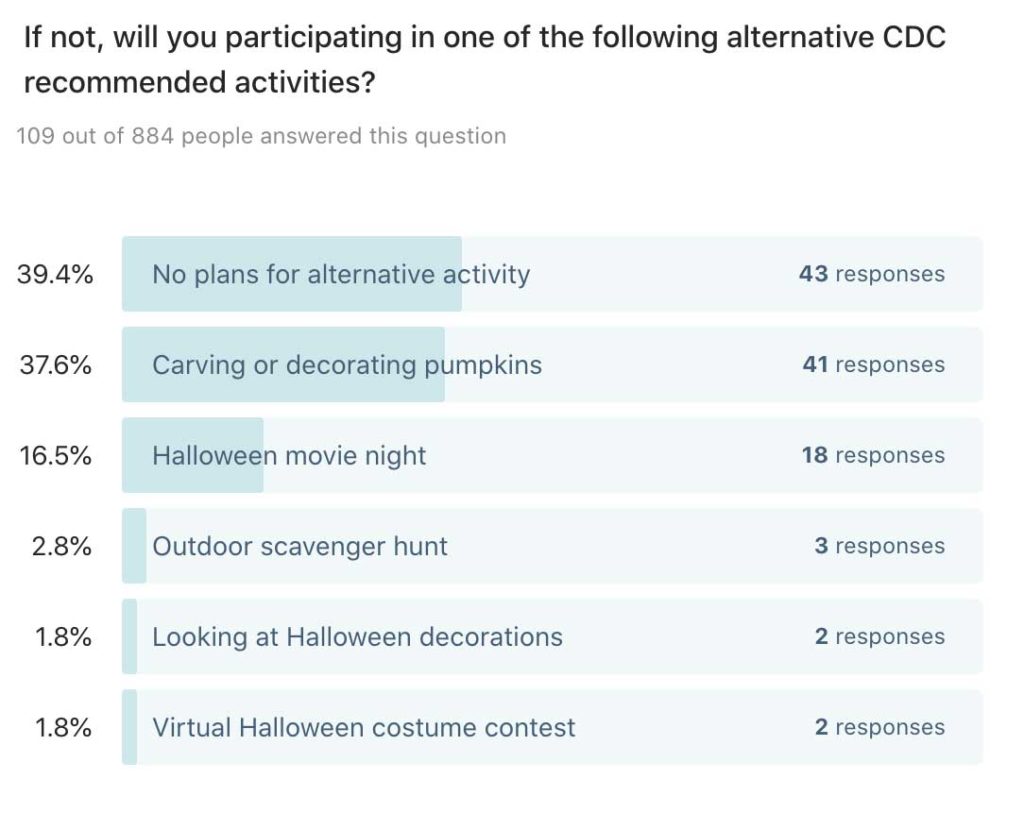Click the survey question title text
1024x813 pixels.
(x=484, y=60)
